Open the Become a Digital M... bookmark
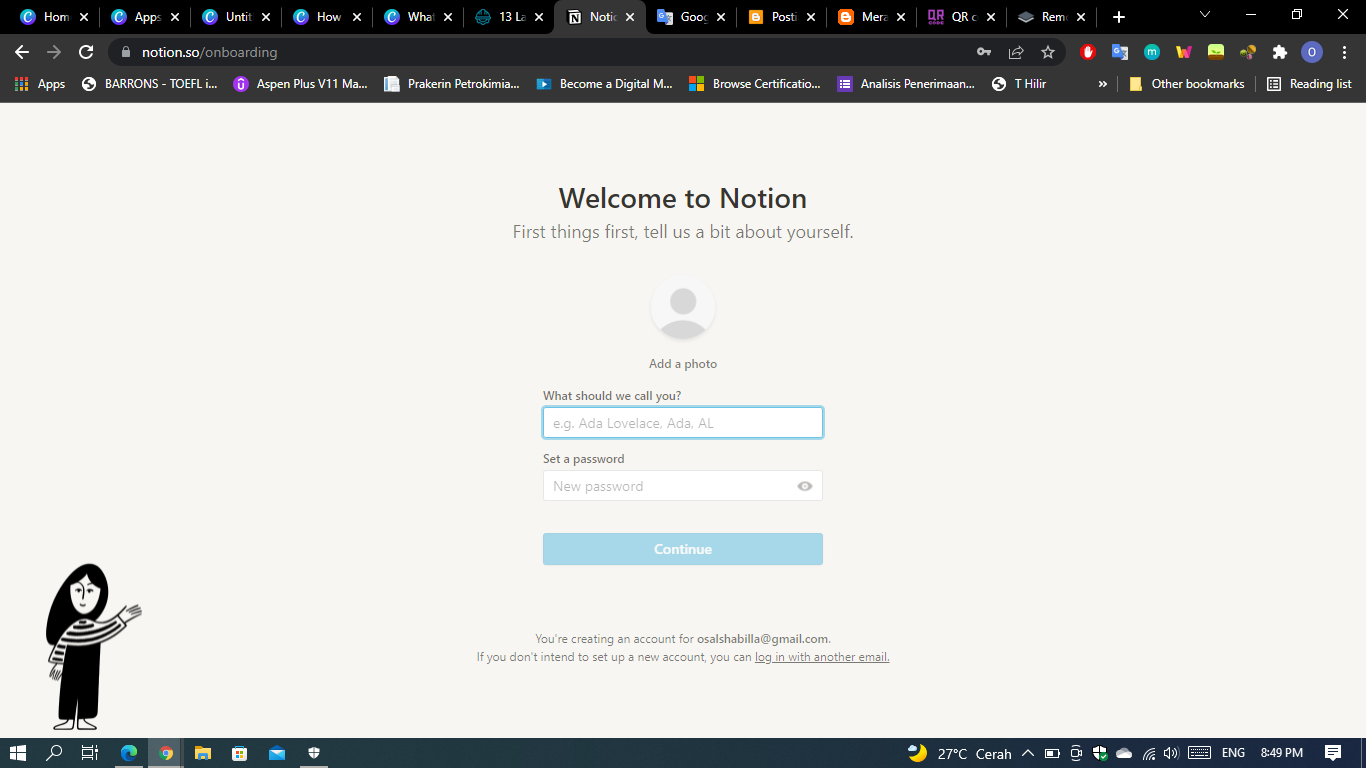The height and width of the screenshot is (768, 1366). pos(604,84)
